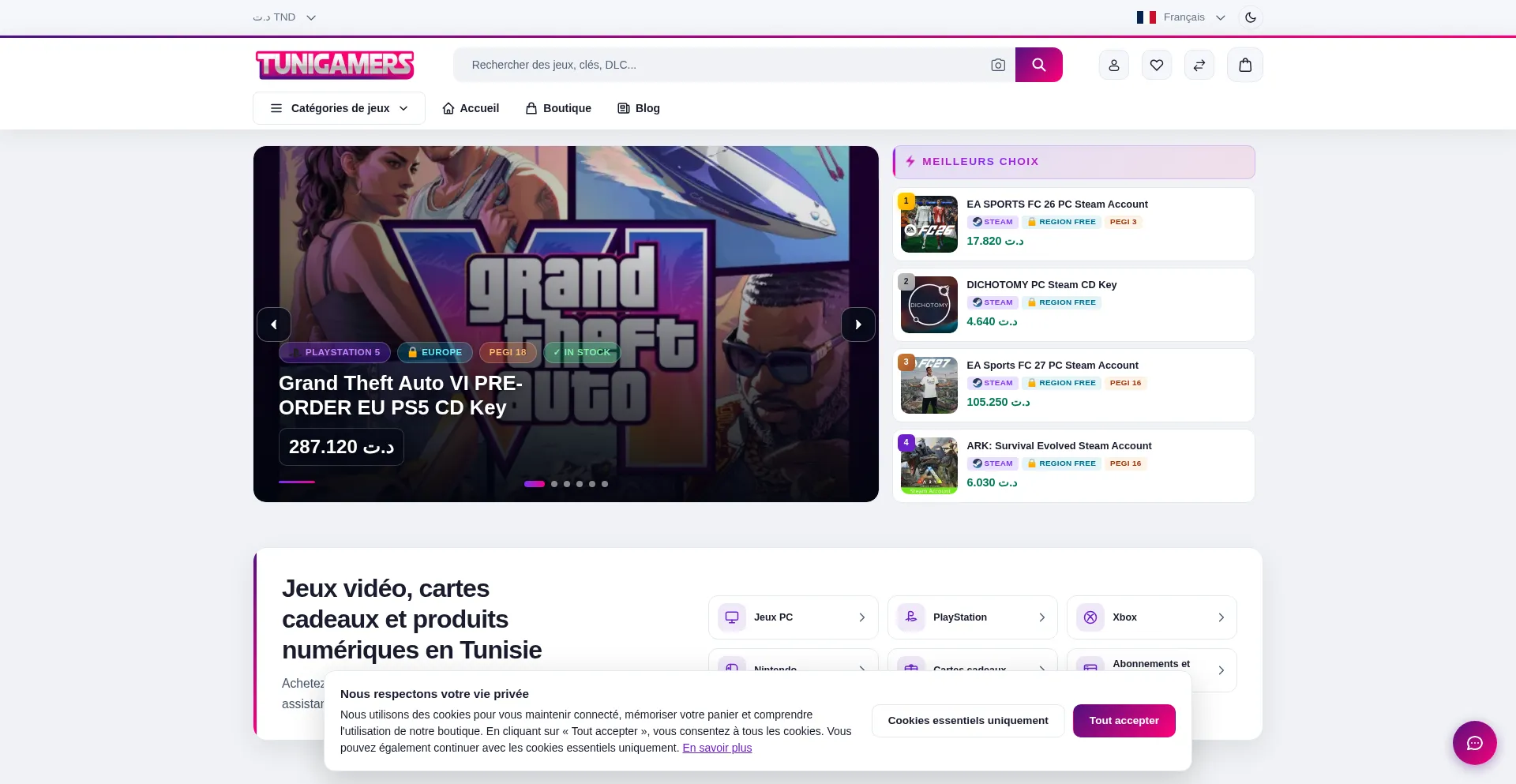1516x784 pixels.
Task: Click the 287.120 price box
Action: [x=341, y=447]
